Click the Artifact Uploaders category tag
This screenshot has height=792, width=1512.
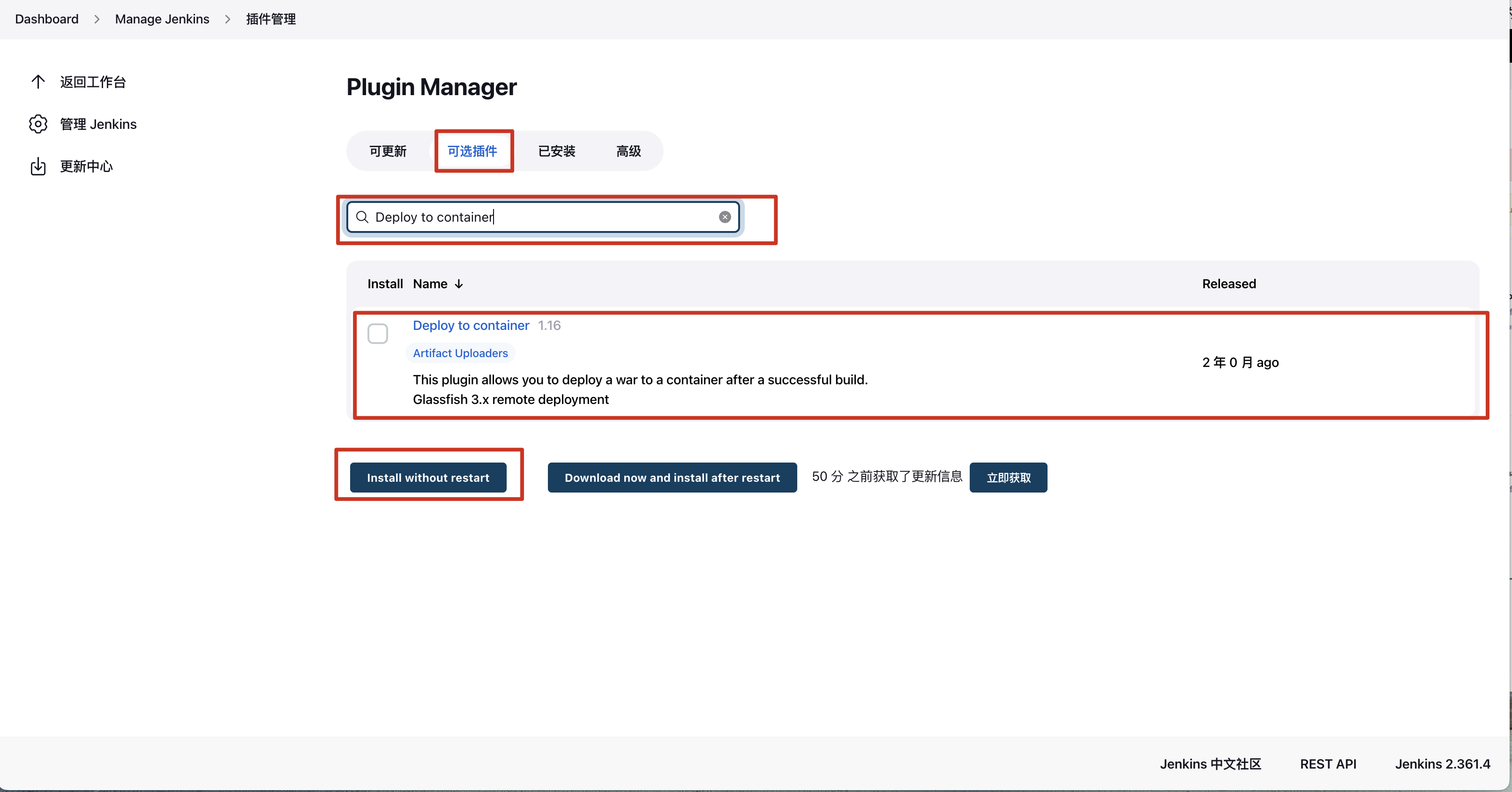460,353
